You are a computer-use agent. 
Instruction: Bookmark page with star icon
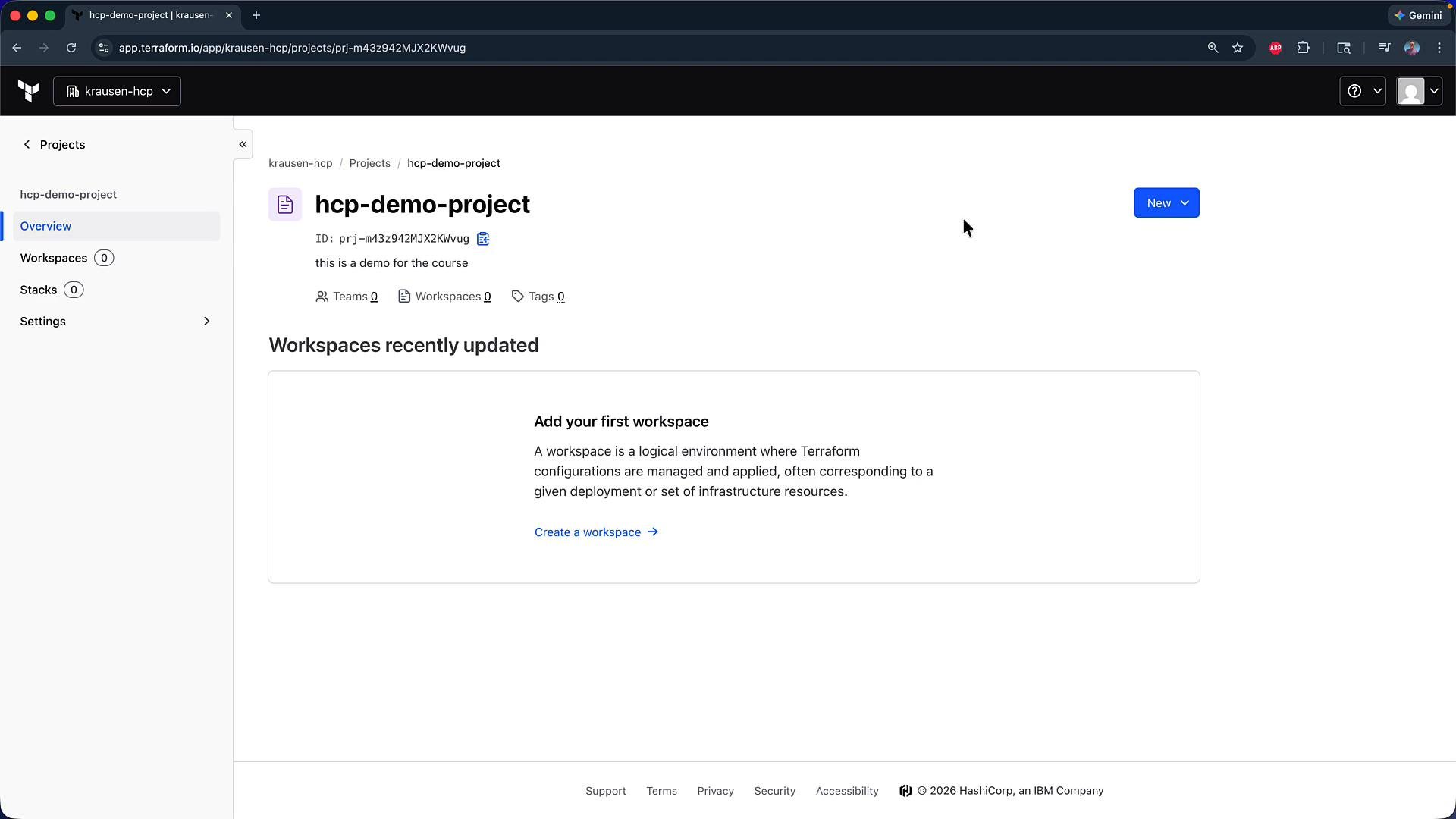click(1238, 48)
